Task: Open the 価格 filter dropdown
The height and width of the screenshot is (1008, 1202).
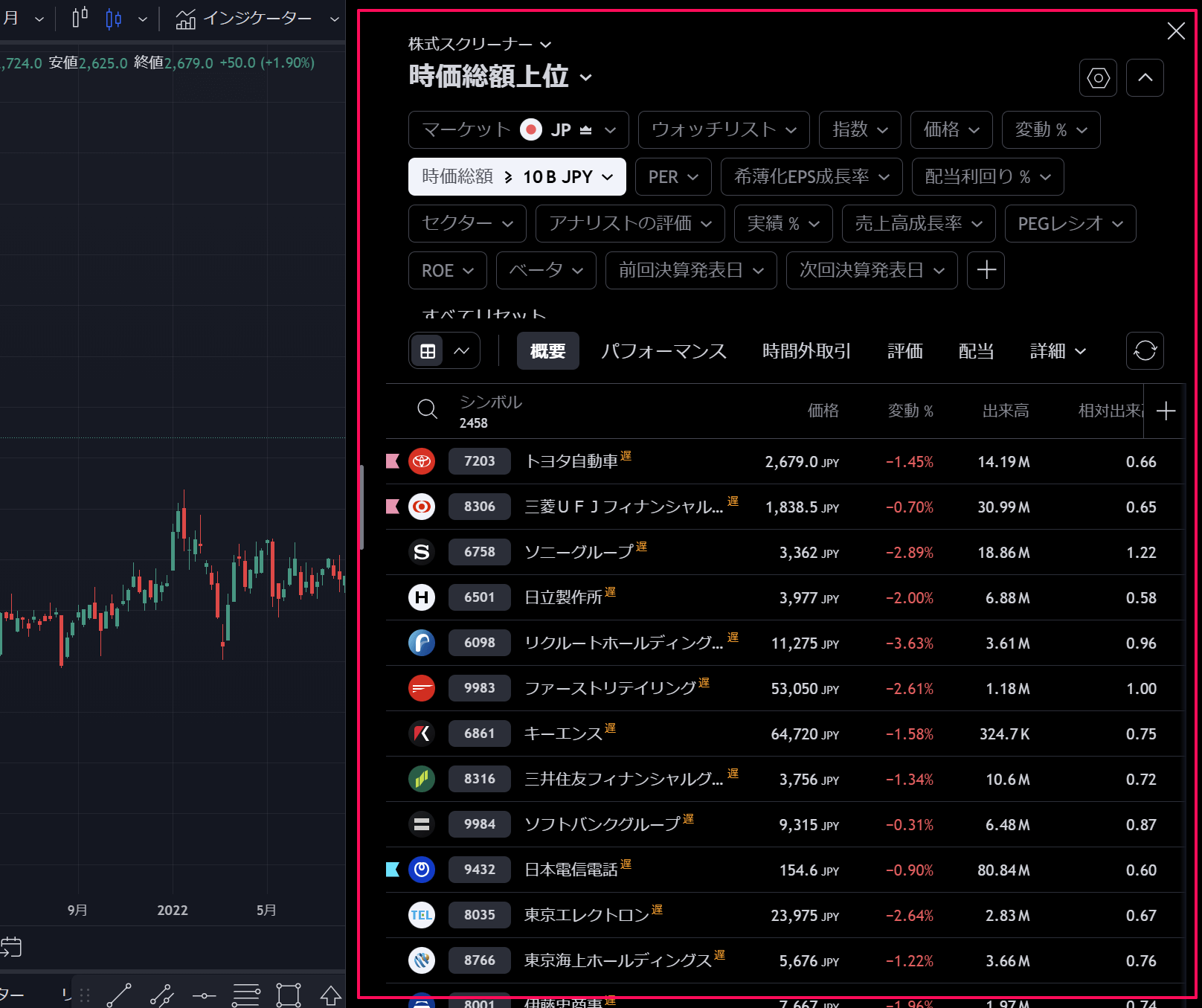Action: (x=951, y=130)
